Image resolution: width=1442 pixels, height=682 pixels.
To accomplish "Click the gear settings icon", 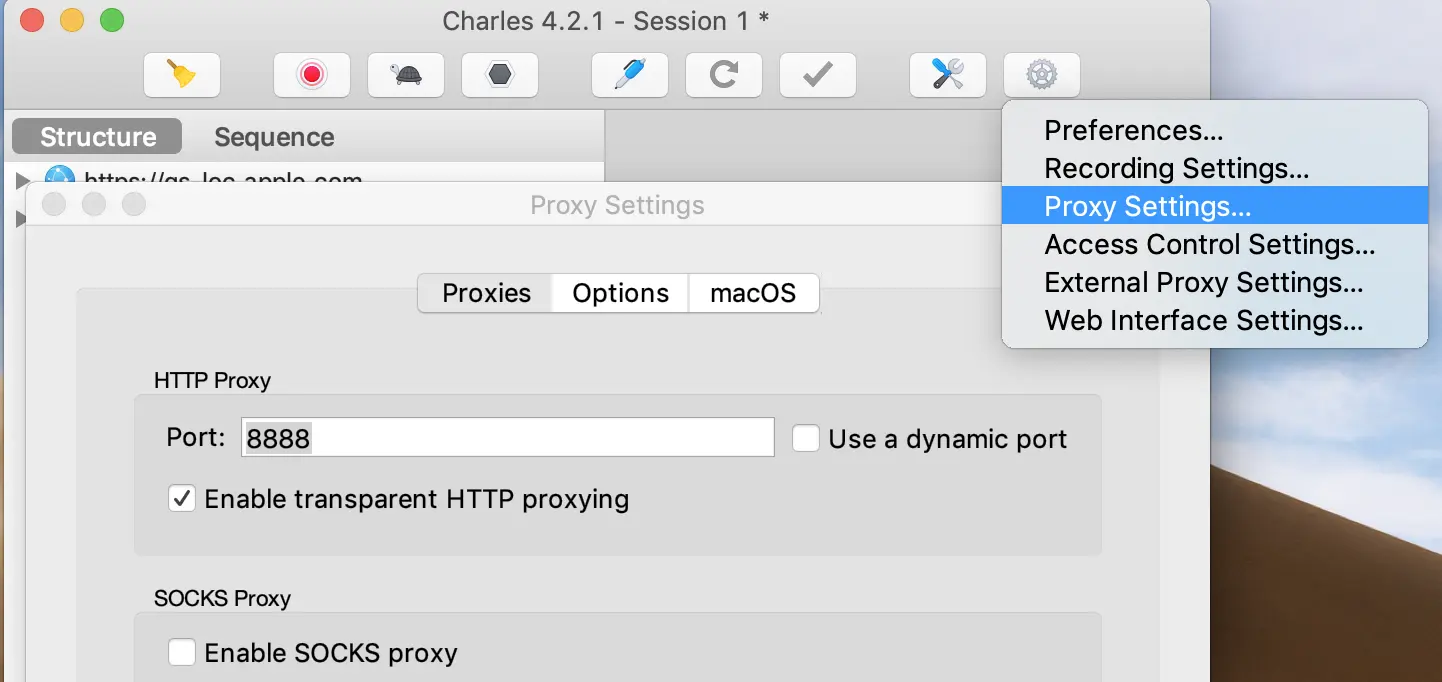I will [1042, 75].
